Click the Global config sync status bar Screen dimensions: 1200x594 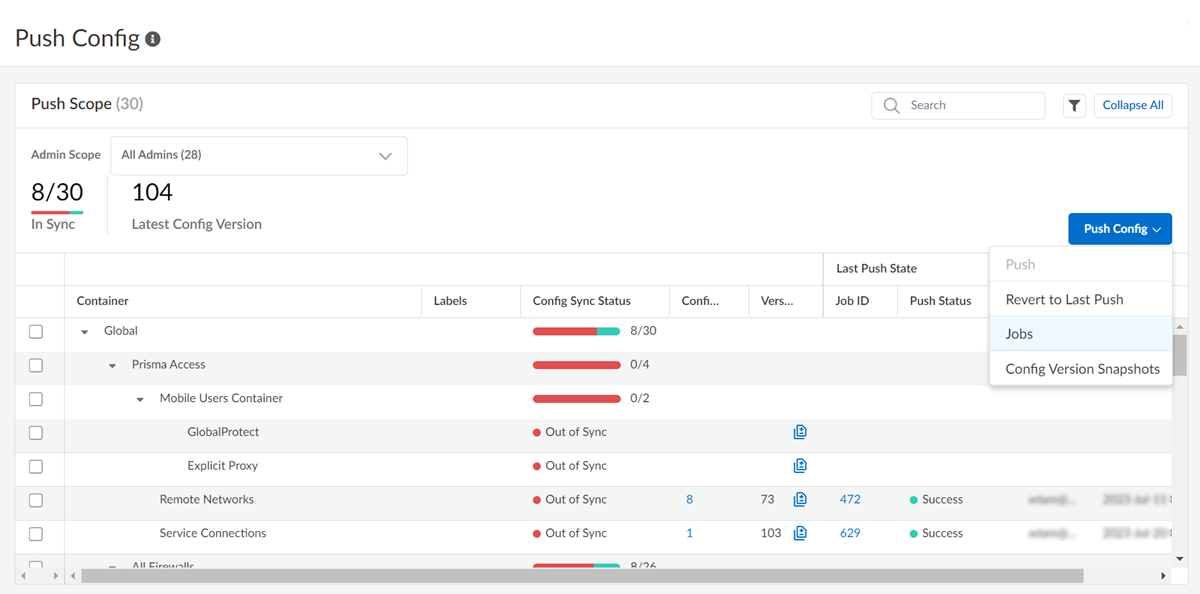pyautogui.click(x=576, y=331)
